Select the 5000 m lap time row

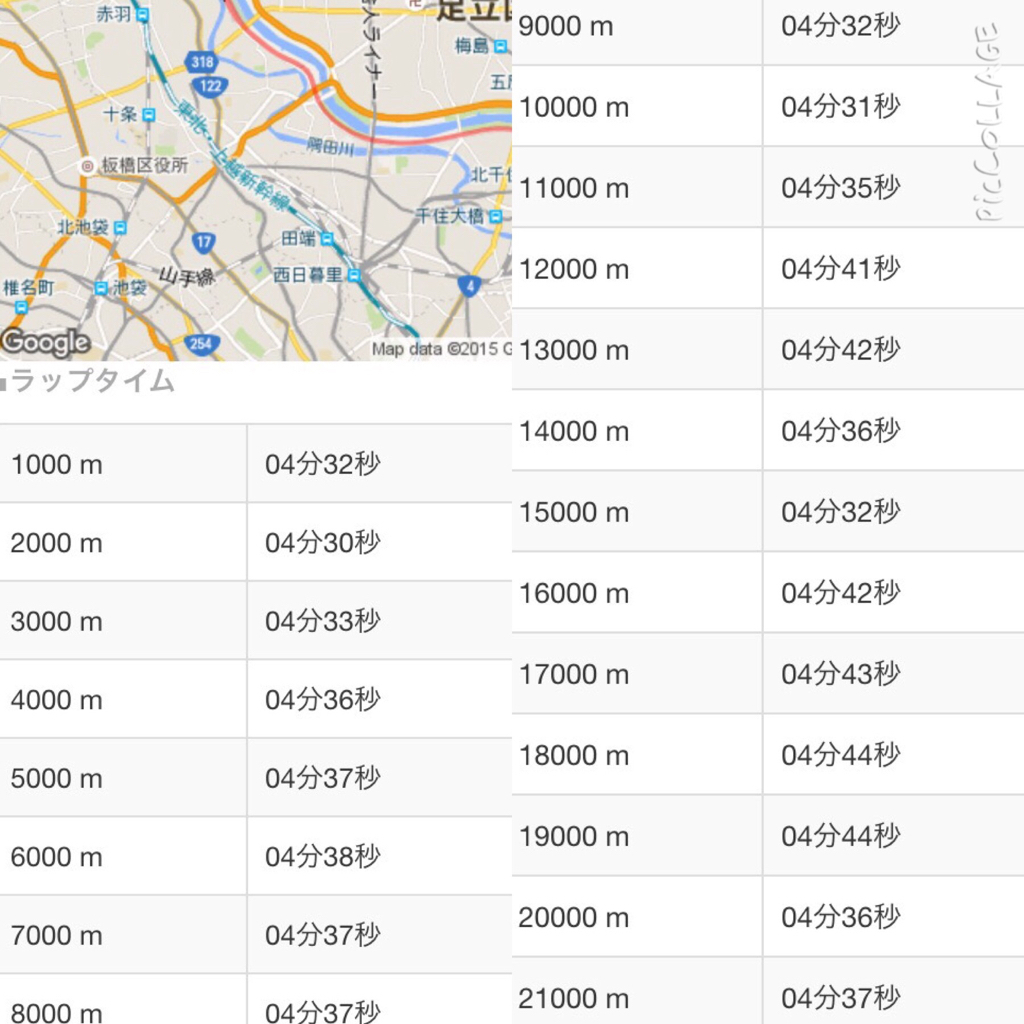[256, 777]
